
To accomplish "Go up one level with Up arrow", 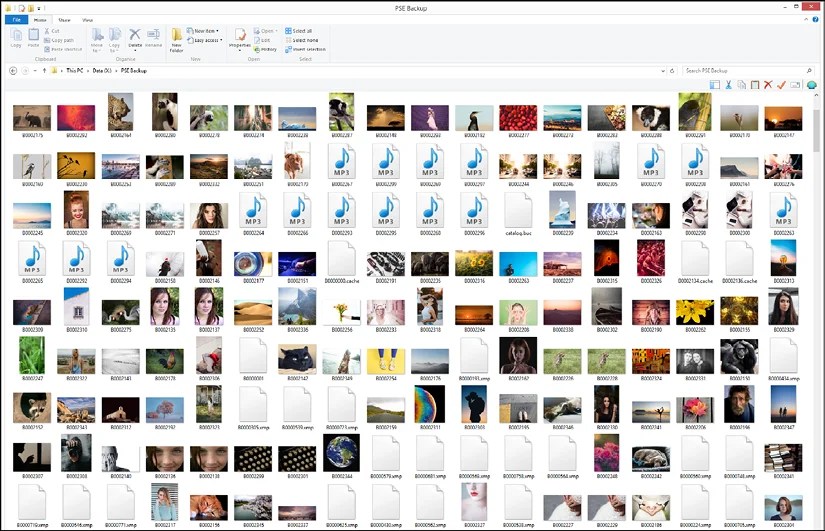I will (x=44, y=71).
